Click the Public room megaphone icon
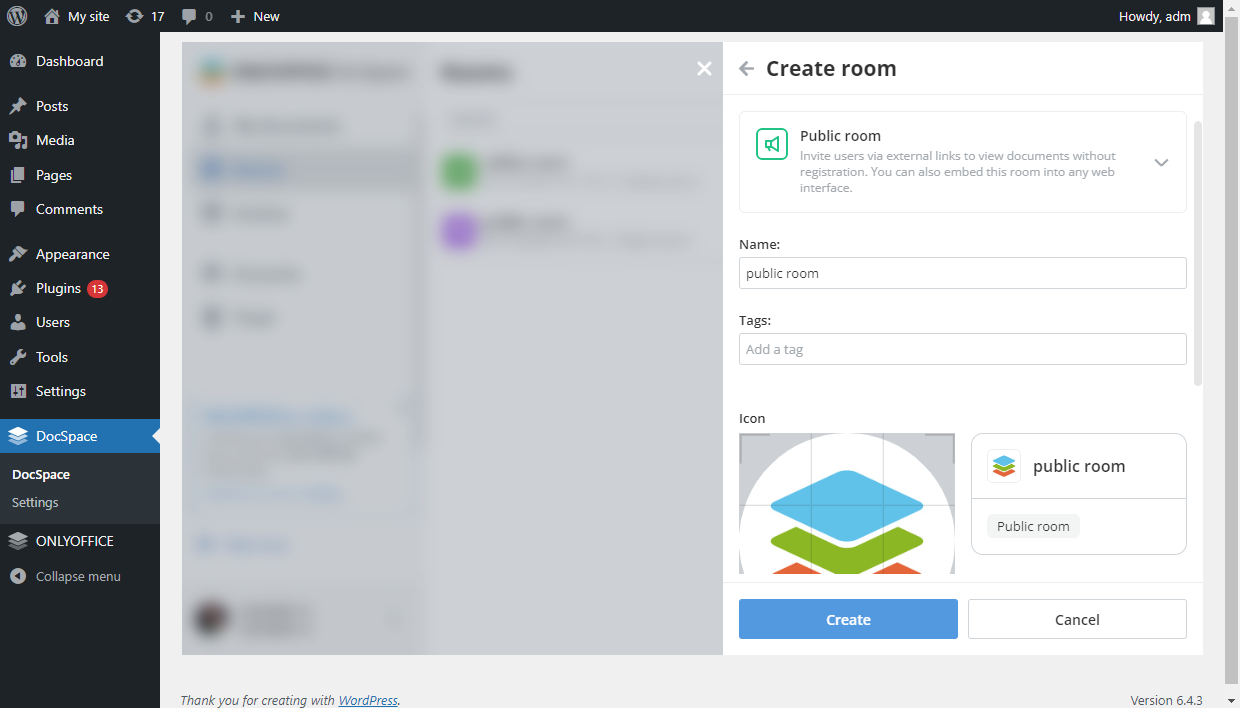1240x708 pixels. coord(771,144)
